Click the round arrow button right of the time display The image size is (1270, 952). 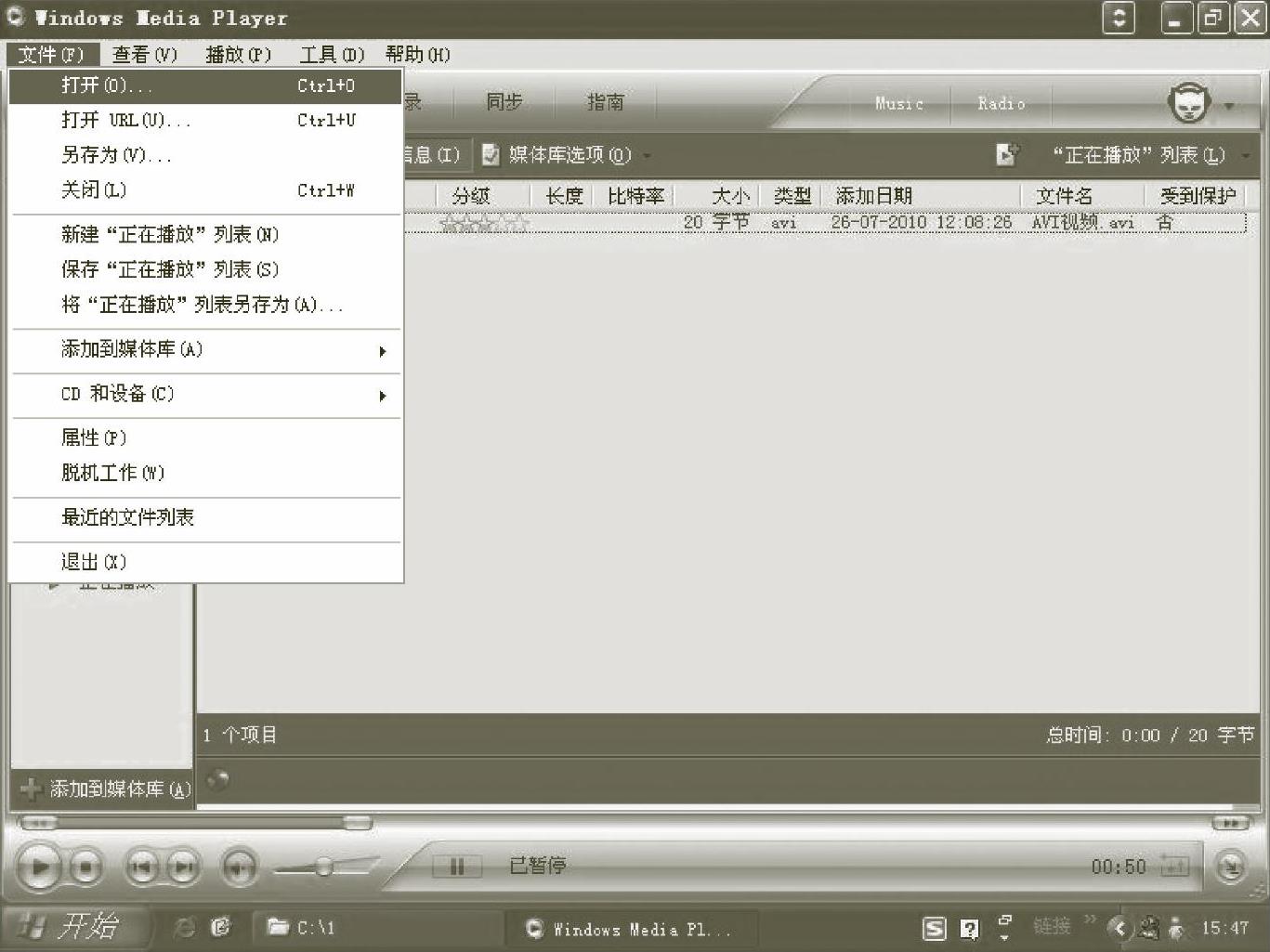[x=1231, y=867]
